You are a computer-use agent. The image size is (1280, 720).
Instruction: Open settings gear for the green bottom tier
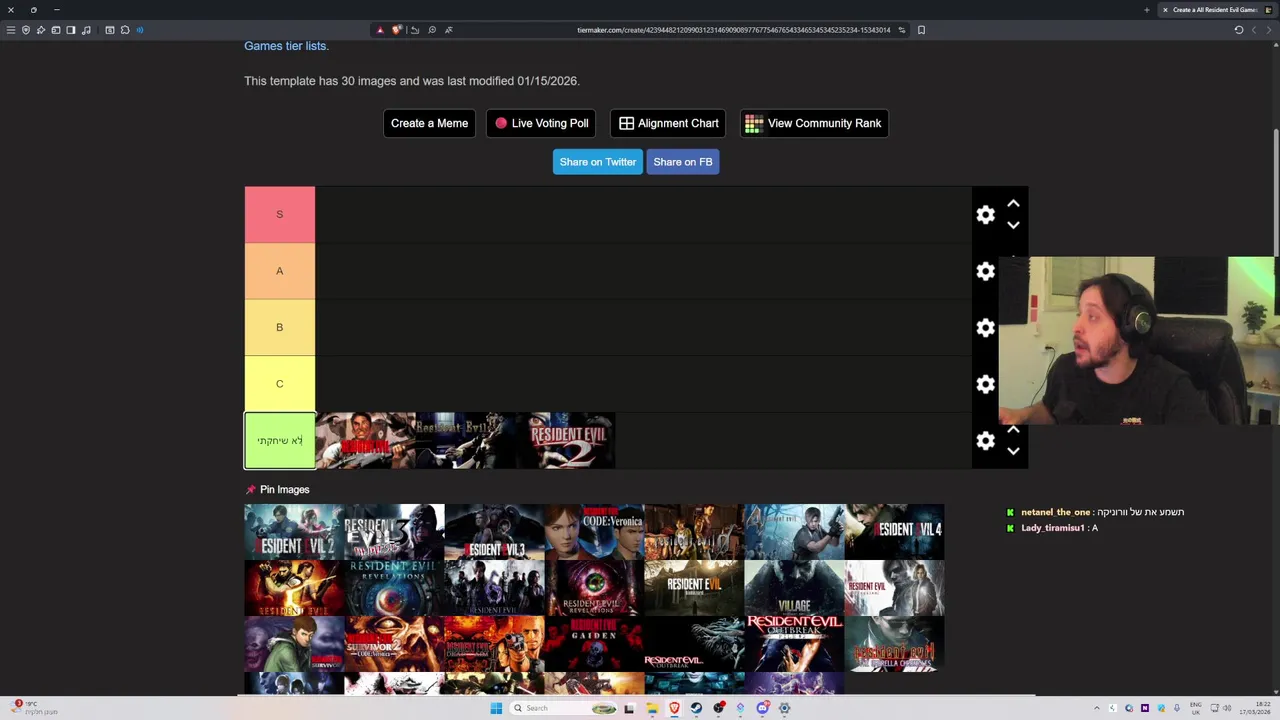986,441
